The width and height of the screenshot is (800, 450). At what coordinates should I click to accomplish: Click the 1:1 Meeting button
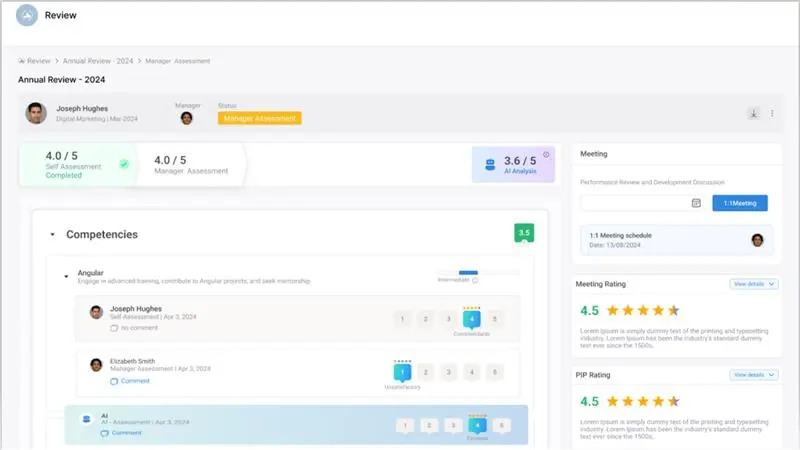(739, 203)
